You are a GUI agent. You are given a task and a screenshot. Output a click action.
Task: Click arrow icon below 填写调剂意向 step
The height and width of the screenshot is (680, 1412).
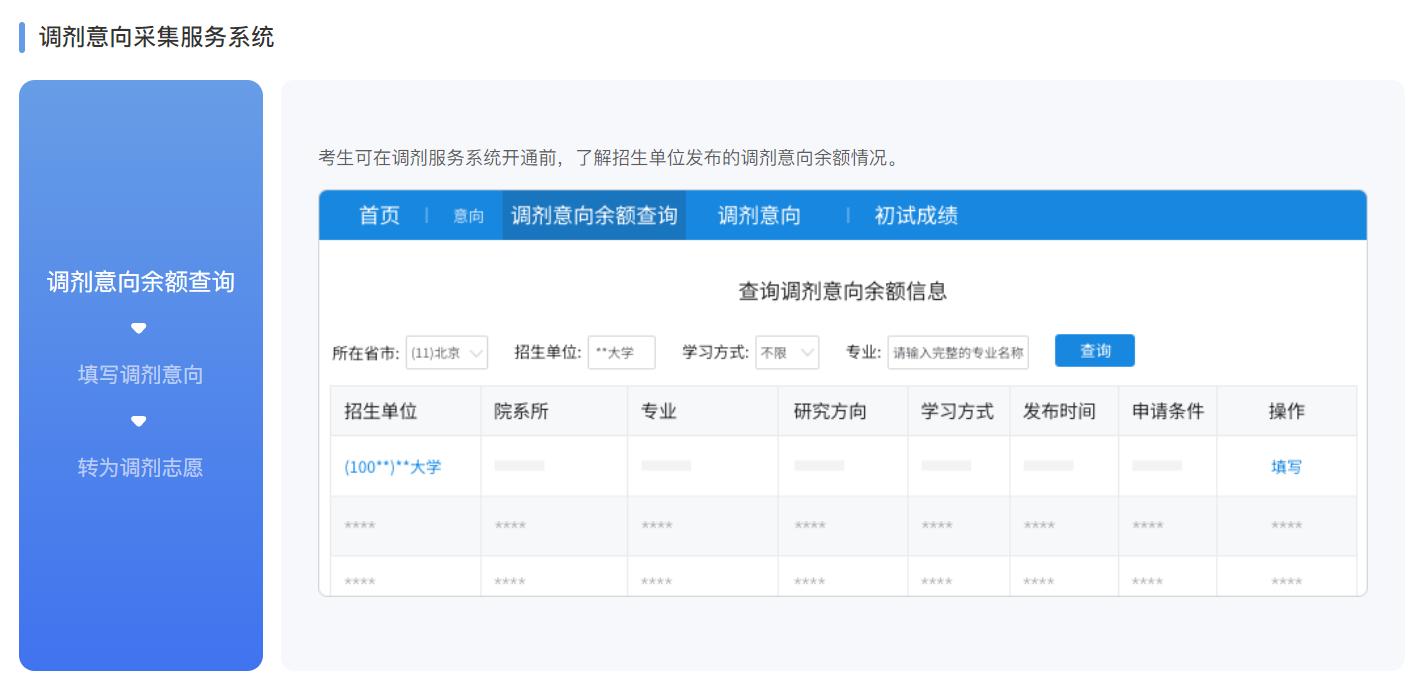(x=139, y=421)
